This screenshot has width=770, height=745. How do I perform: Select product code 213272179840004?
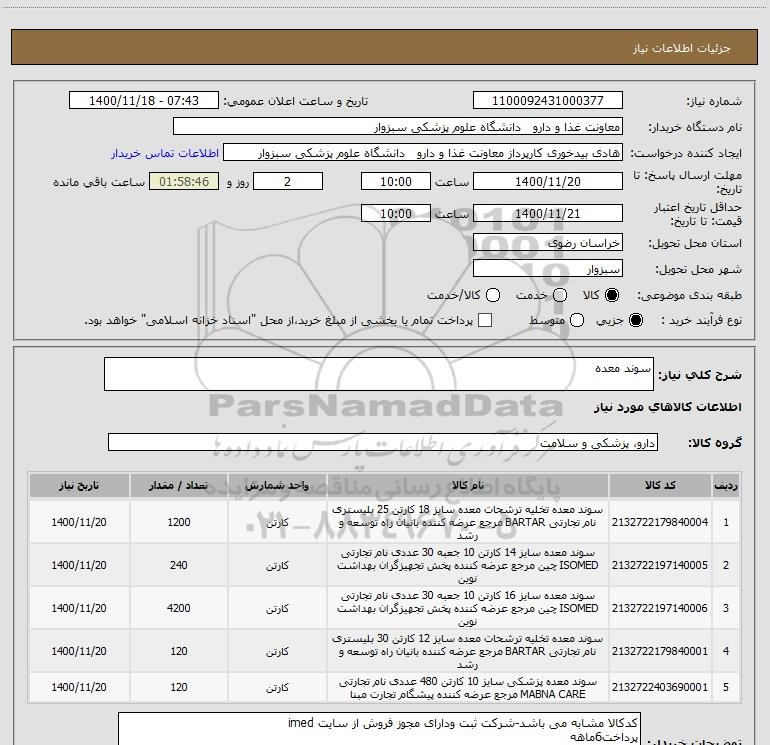click(x=660, y=522)
